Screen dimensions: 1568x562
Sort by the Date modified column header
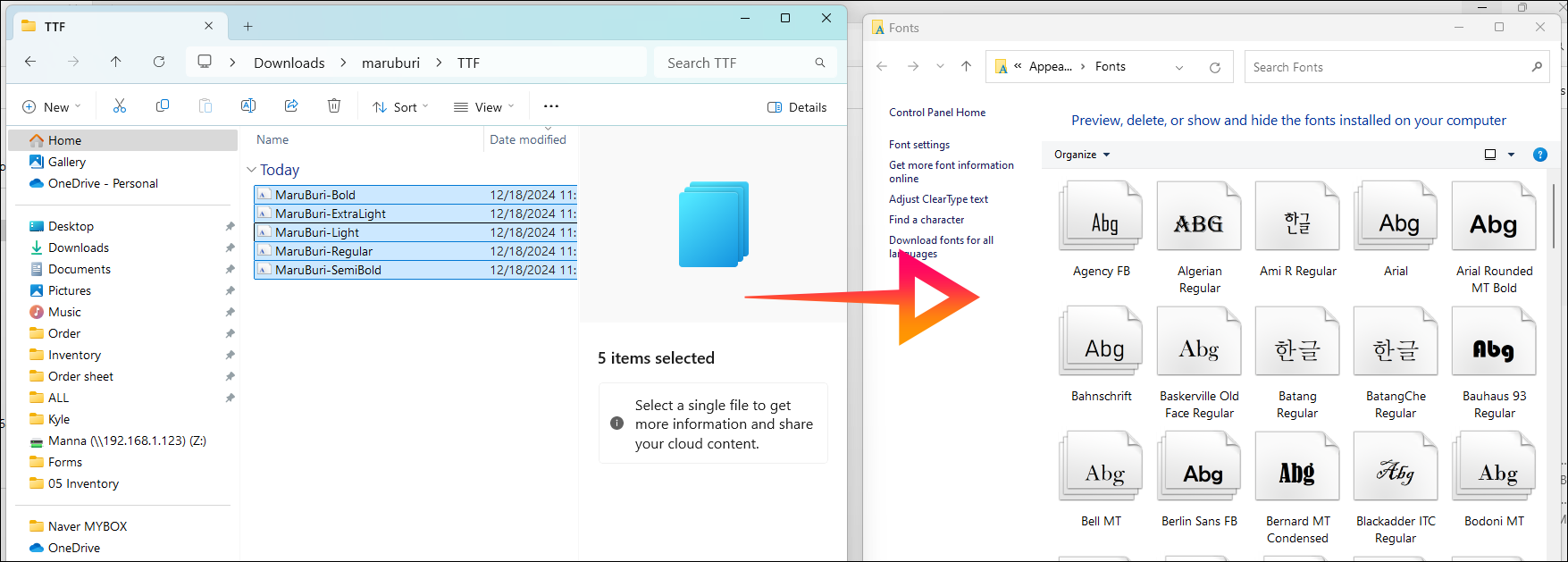click(530, 139)
